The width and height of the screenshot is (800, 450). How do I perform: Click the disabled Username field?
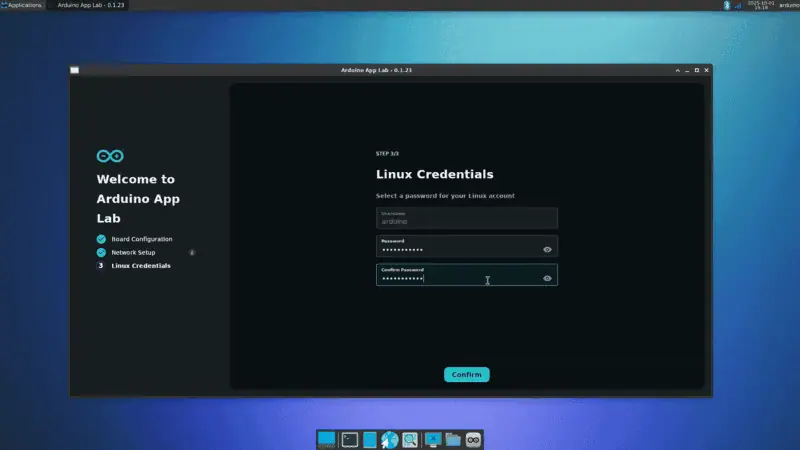(x=466, y=218)
